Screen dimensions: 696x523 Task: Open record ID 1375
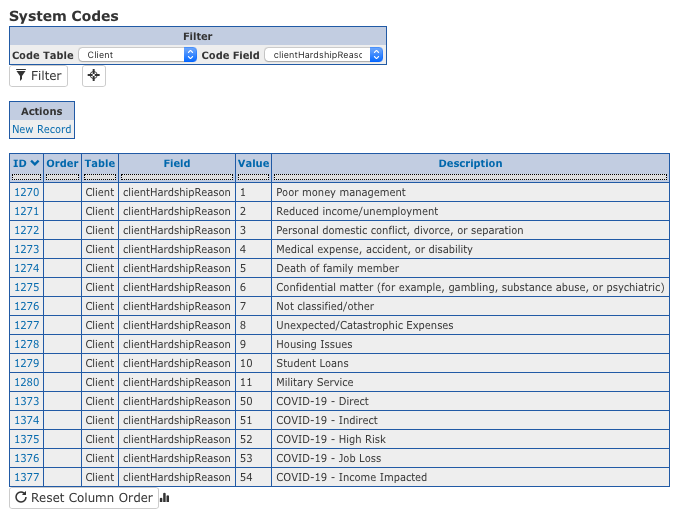(27, 440)
